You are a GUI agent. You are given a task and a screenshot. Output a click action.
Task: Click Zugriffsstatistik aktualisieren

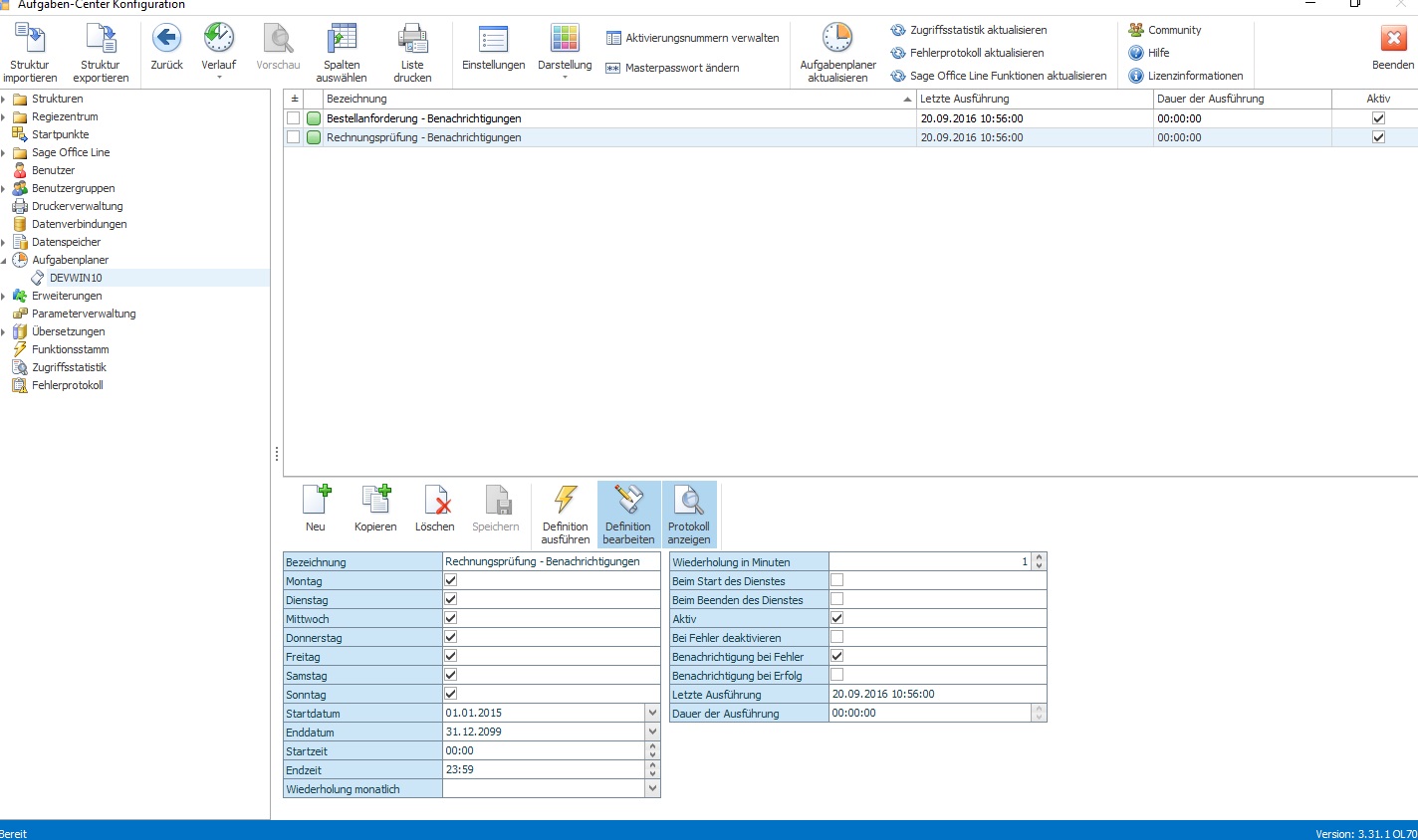[x=968, y=30]
